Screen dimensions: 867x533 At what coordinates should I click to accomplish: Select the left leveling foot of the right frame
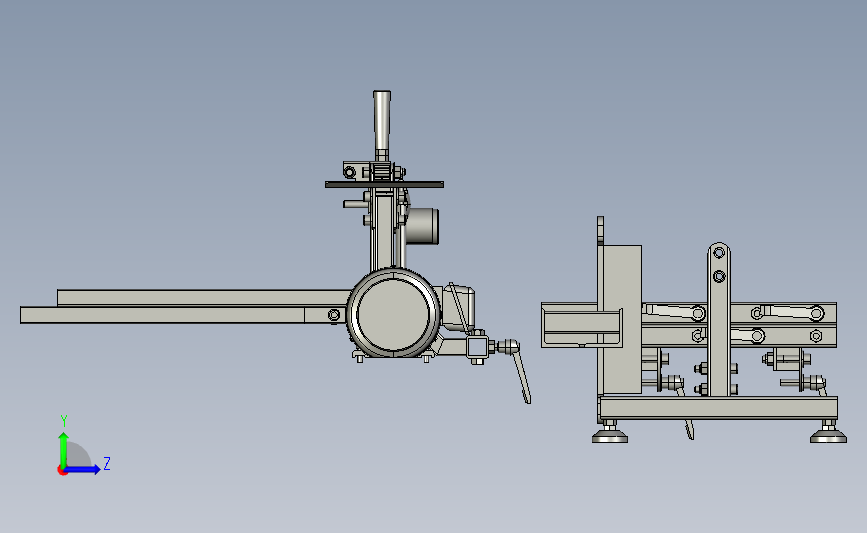[x=610, y=433]
